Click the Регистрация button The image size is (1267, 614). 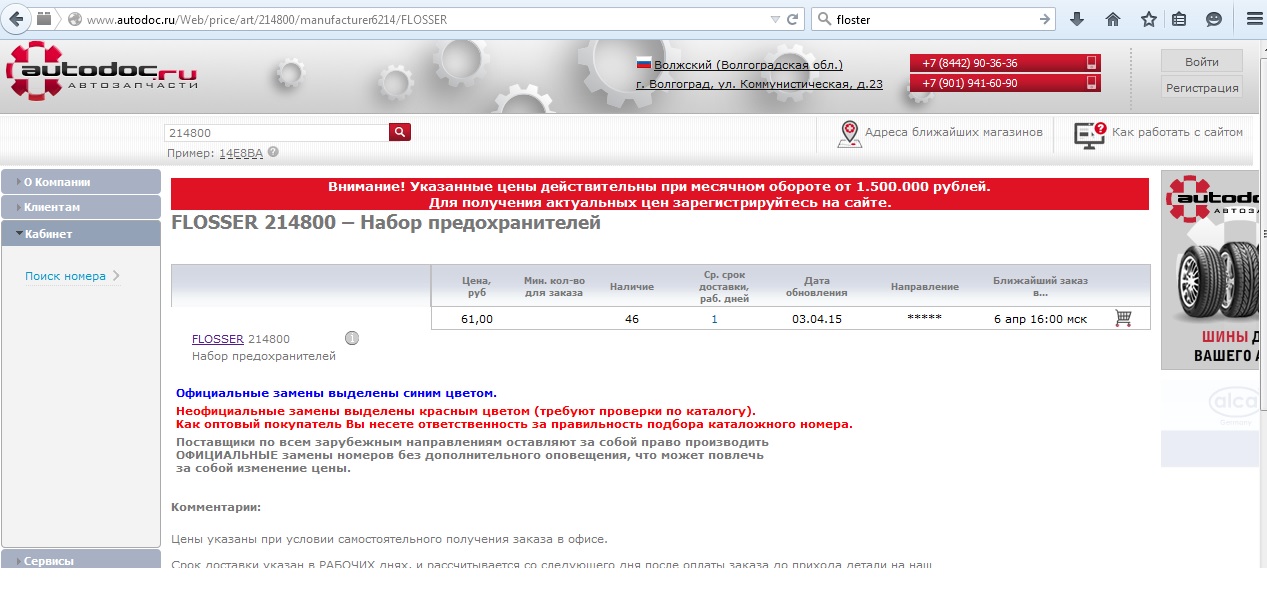[1201, 87]
